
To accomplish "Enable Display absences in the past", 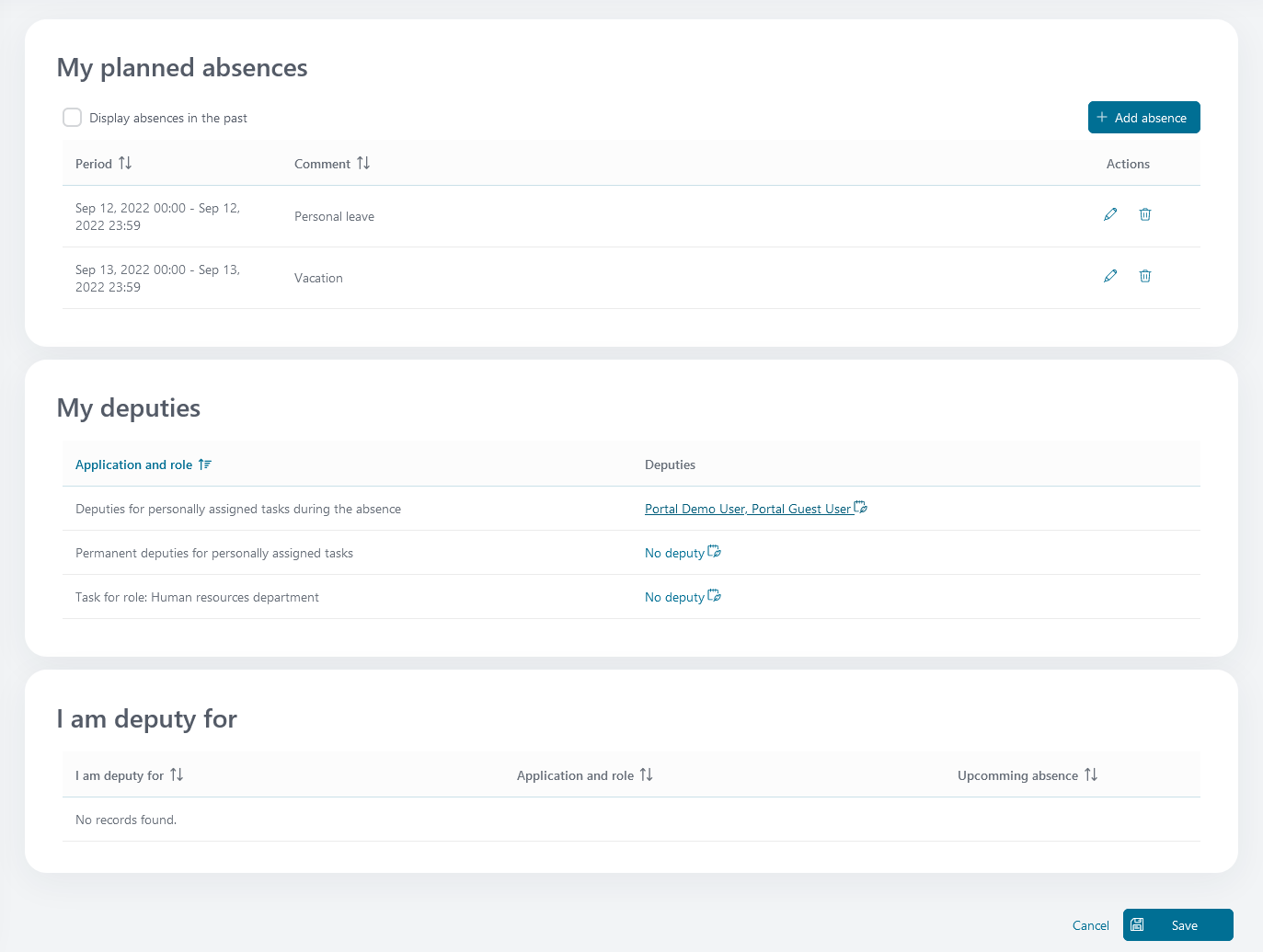I will [x=72, y=117].
